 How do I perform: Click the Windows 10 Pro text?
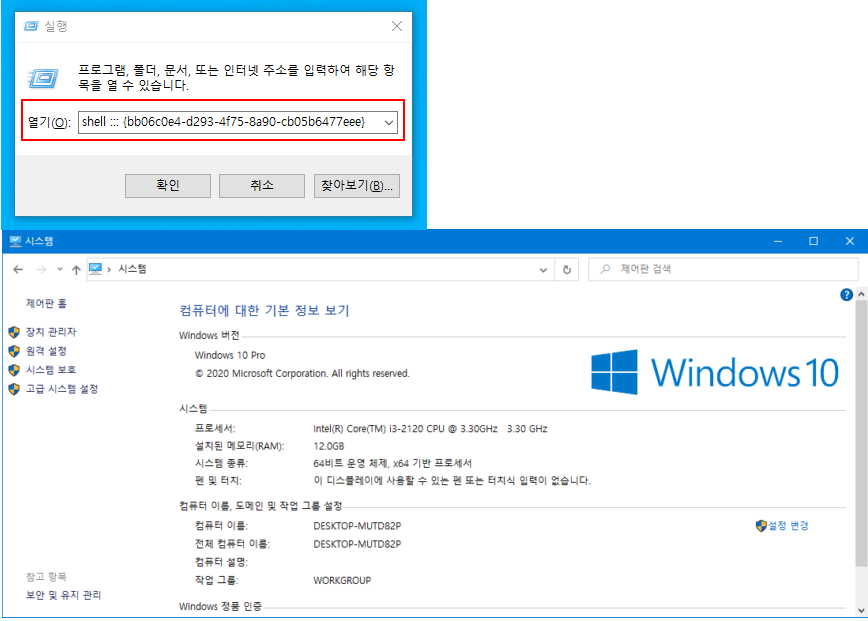pos(230,355)
